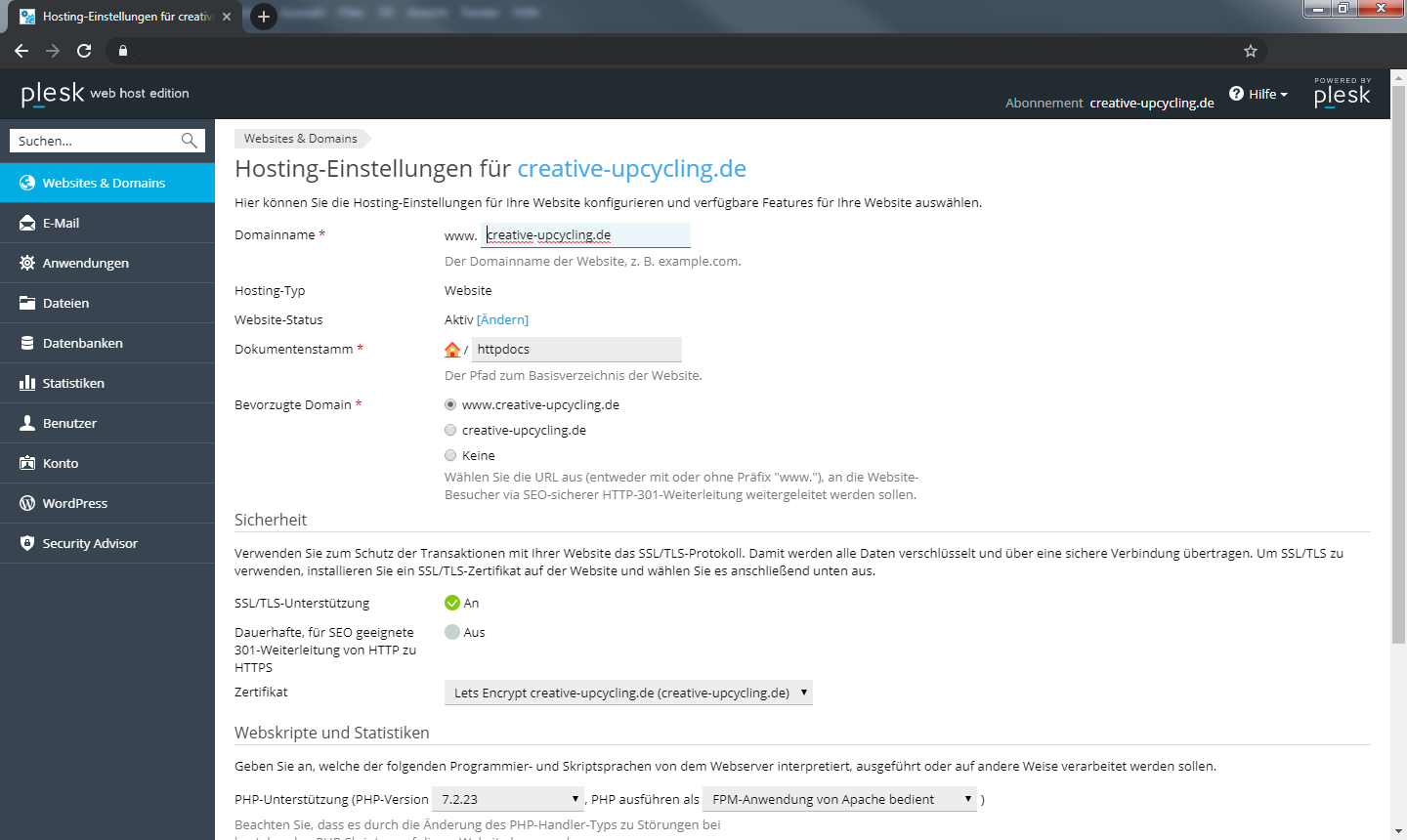1407x840 pixels.
Task: Click the Websites & Domains globe icon
Action: coord(27,183)
